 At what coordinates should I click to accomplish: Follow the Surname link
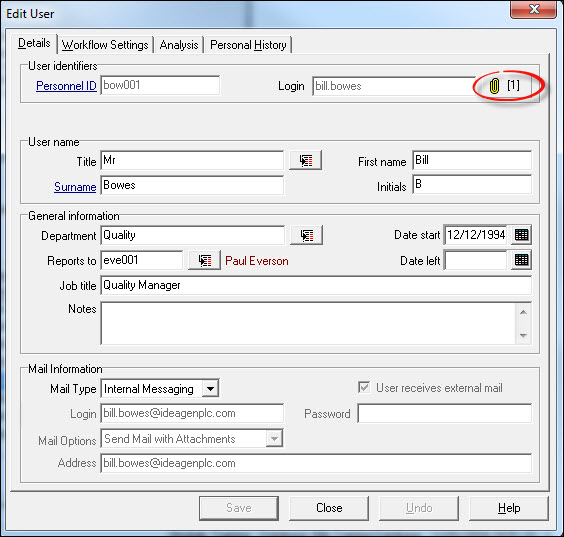pyautogui.click(x=75, y=187)
